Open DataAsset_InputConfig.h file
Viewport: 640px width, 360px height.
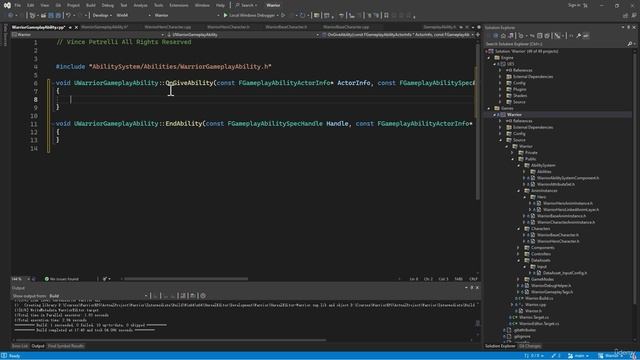pos(565,273)
